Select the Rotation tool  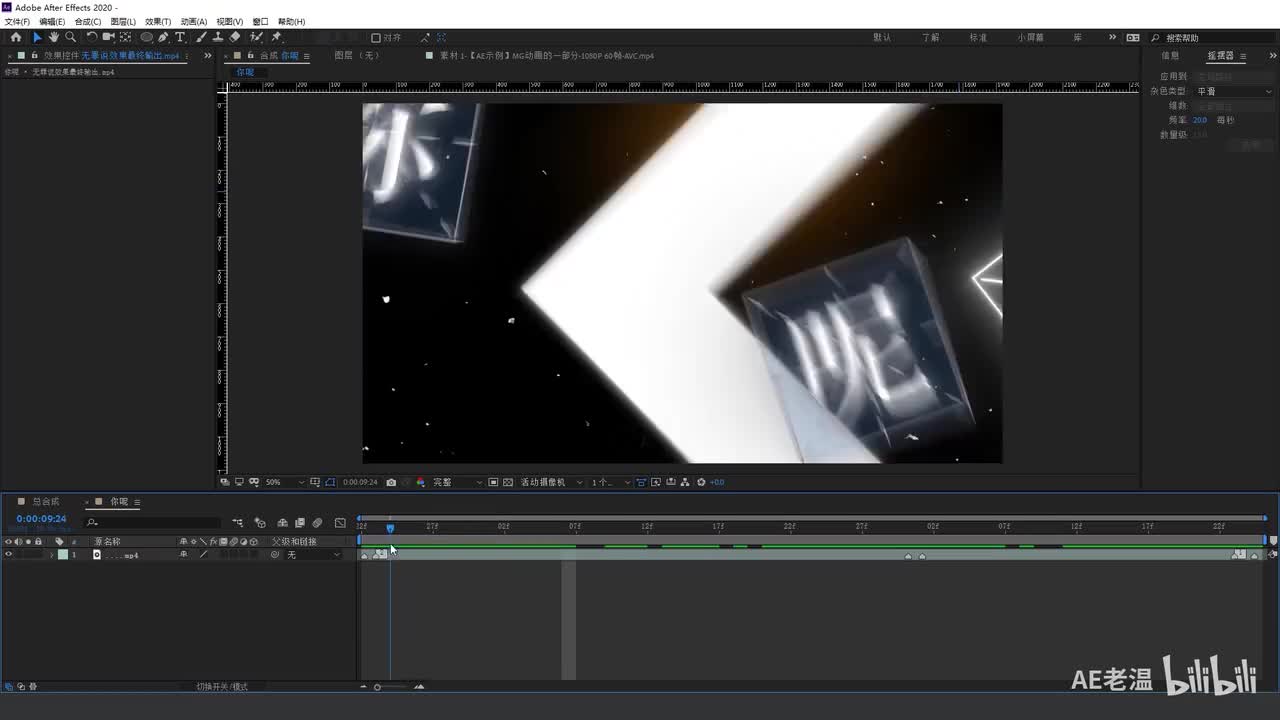click(92, 37)
